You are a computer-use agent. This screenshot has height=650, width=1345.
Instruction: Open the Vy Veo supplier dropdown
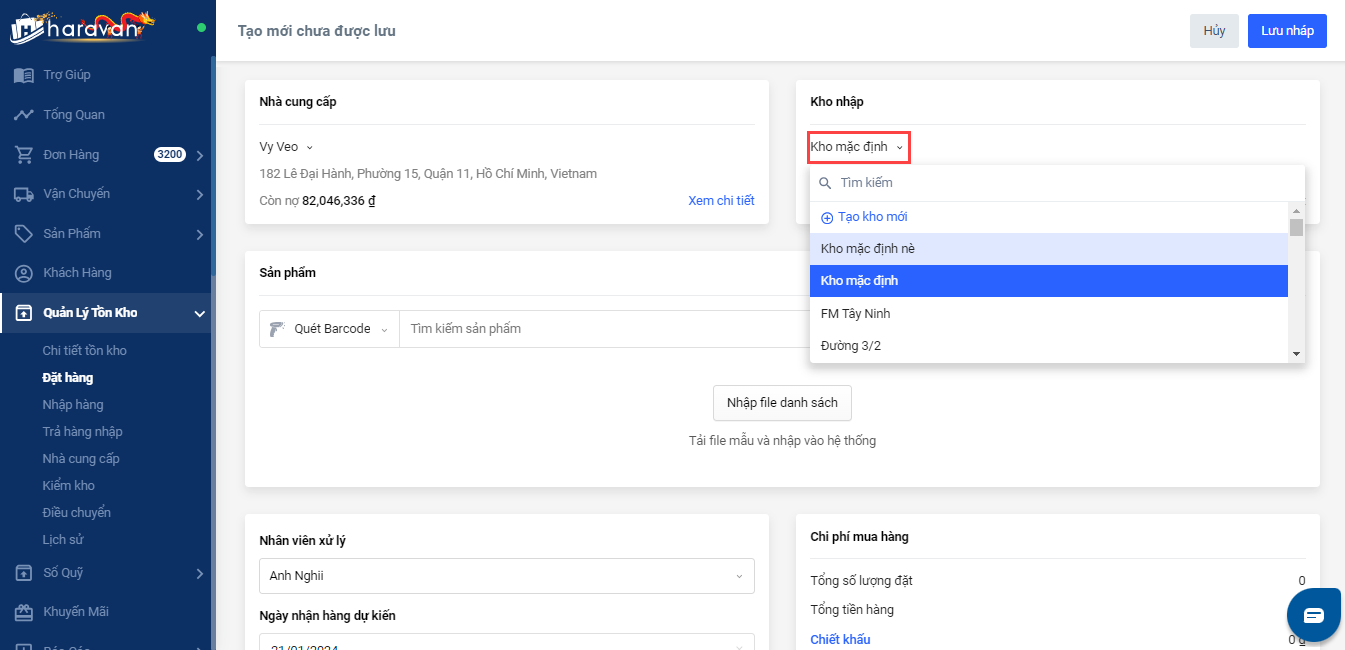(x=286, y=147)
